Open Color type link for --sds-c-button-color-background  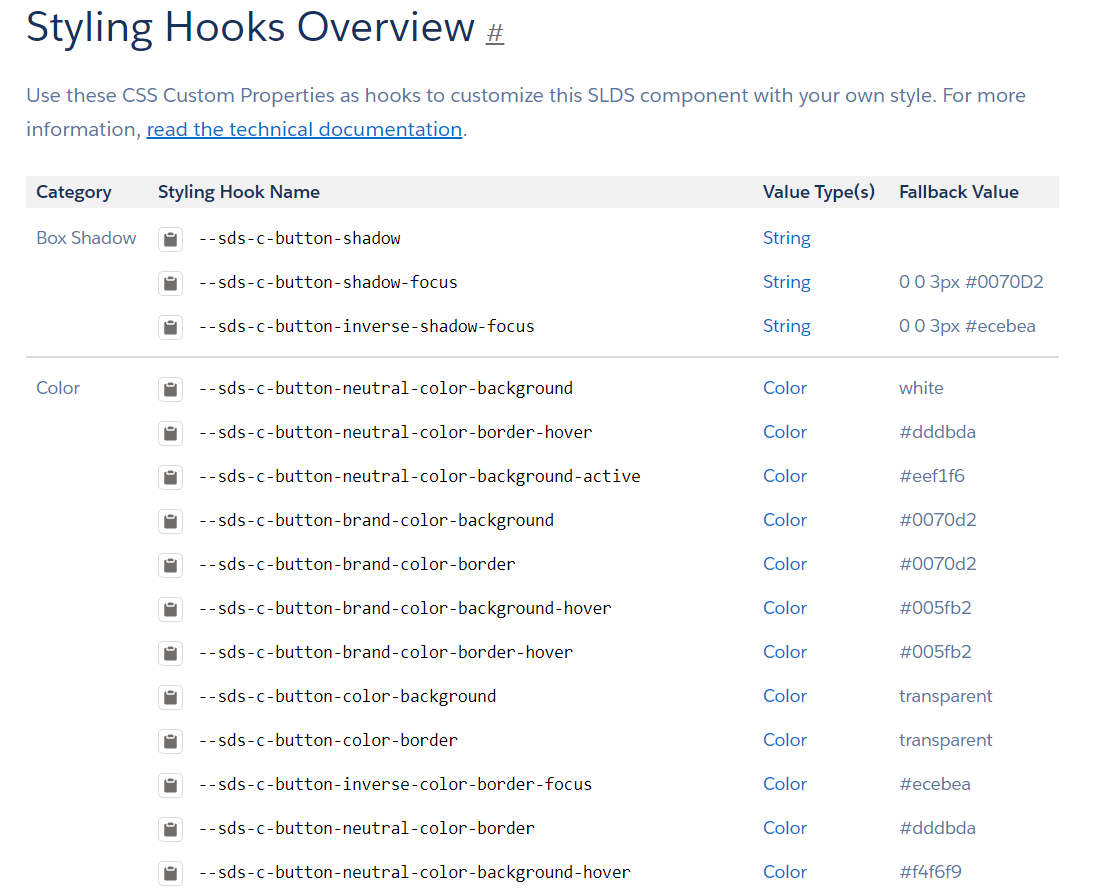pyautogui.click(x=785, y=696)
